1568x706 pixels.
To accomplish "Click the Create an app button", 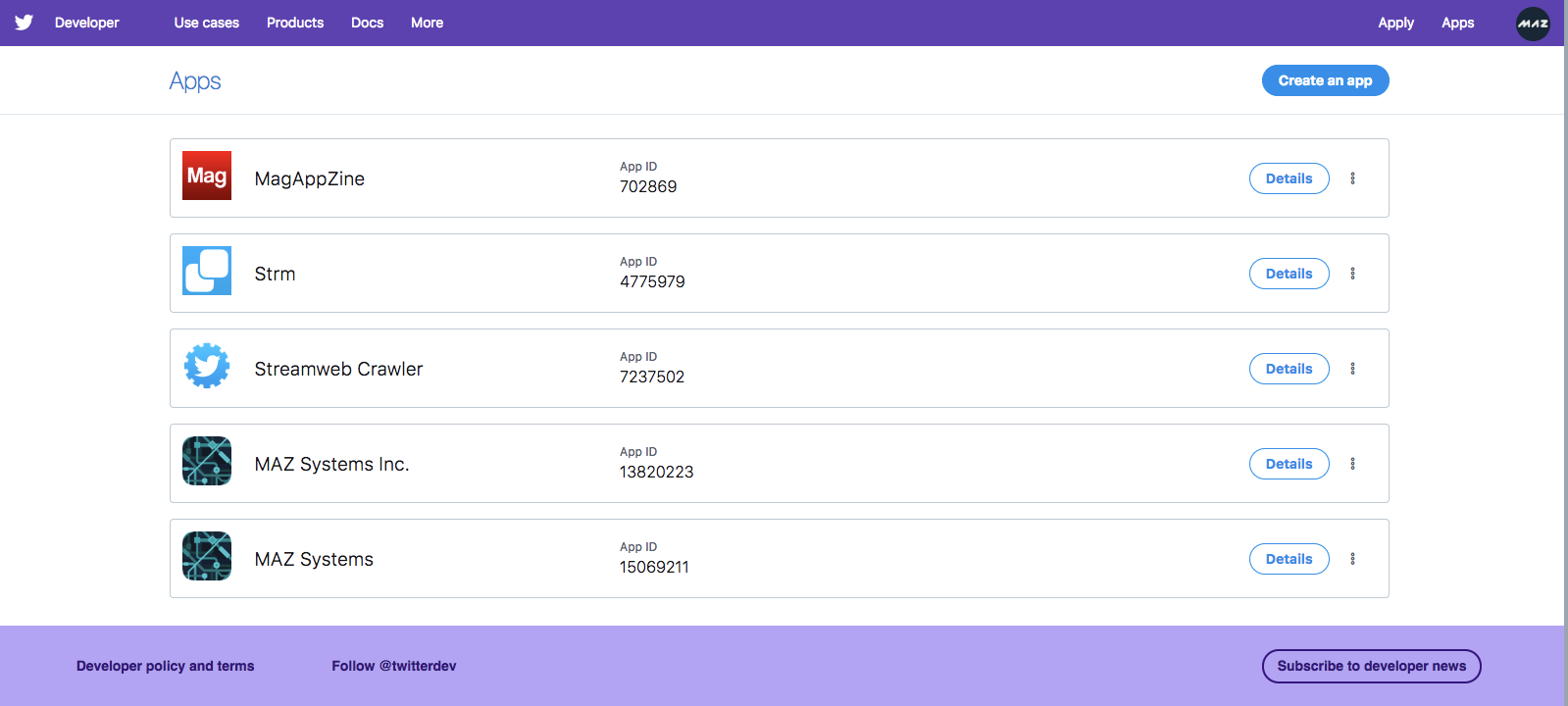I will click(x=1325, y=80).
